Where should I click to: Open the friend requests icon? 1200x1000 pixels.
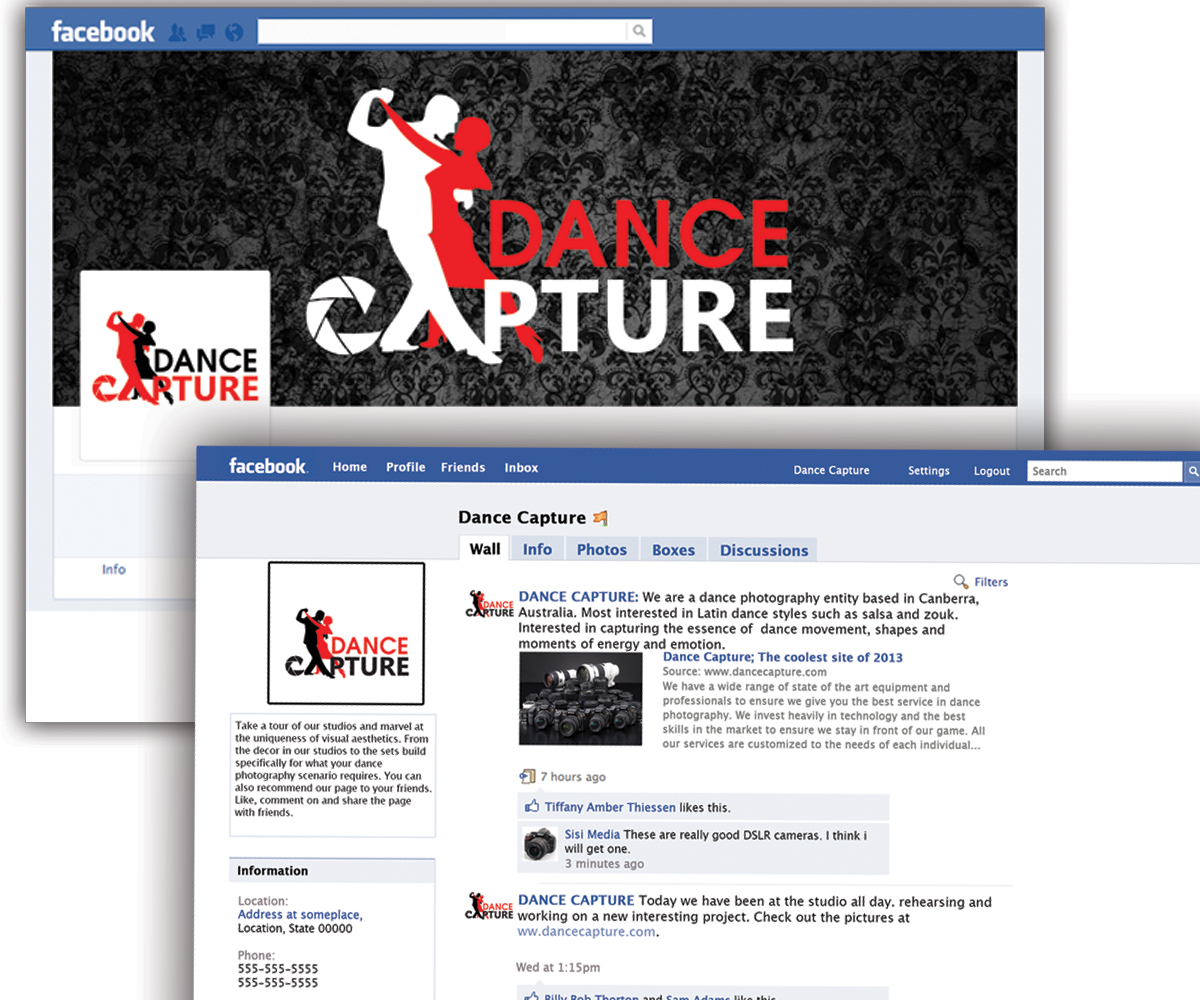(x=177, y=31)
